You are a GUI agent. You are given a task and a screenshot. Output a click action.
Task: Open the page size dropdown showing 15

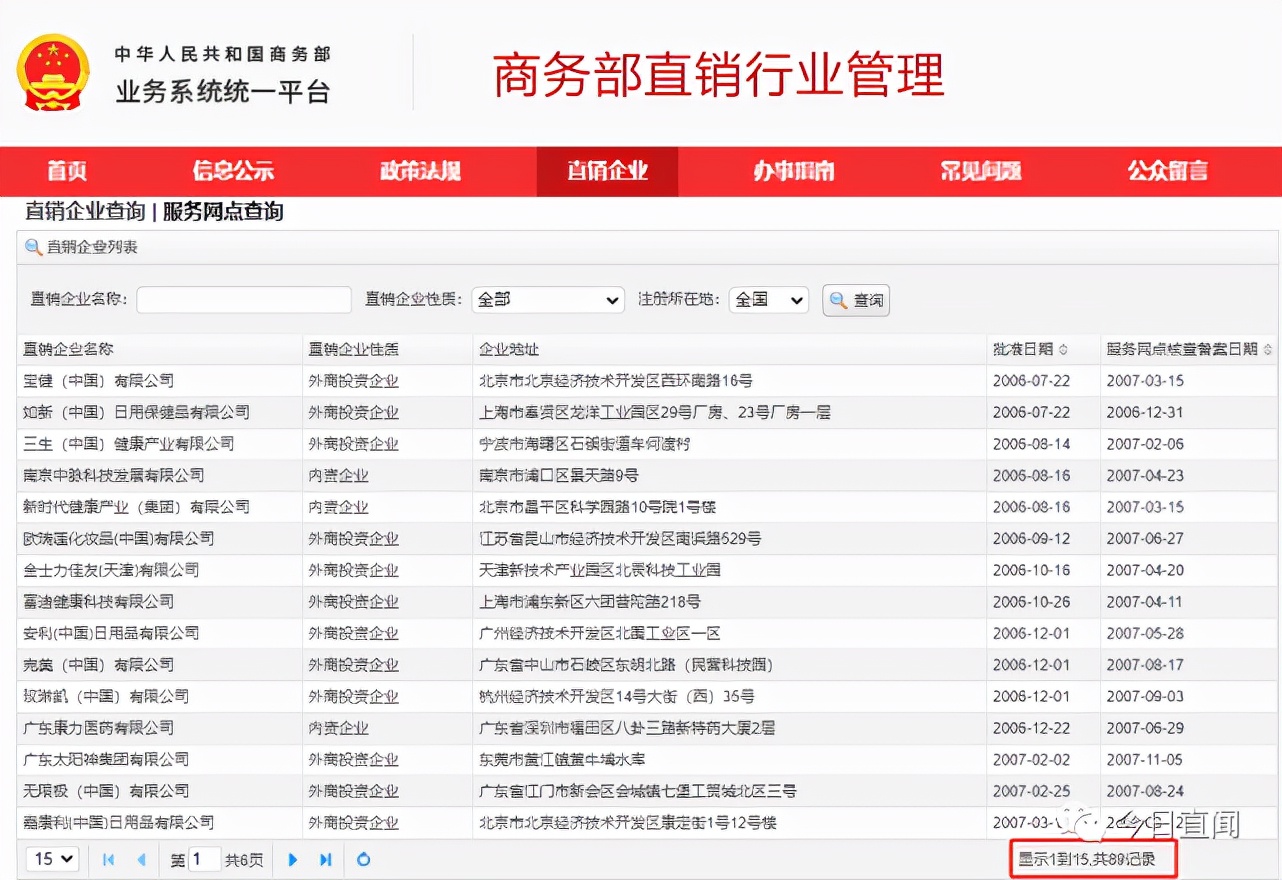click(52, 859)
